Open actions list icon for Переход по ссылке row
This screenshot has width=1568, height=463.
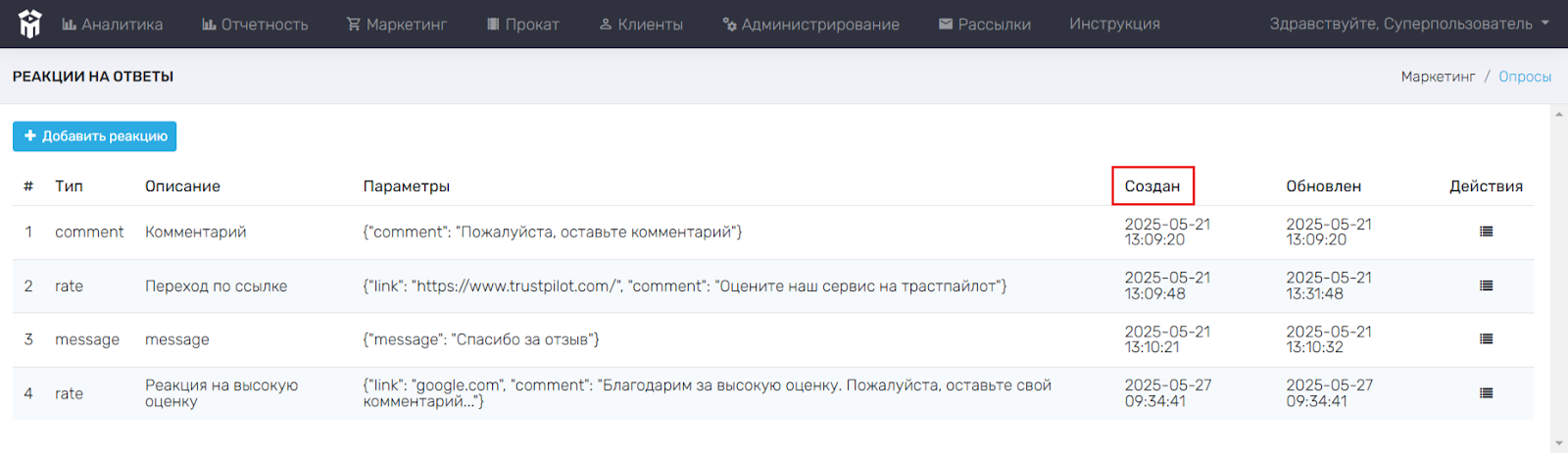[x=1486, y=285]
